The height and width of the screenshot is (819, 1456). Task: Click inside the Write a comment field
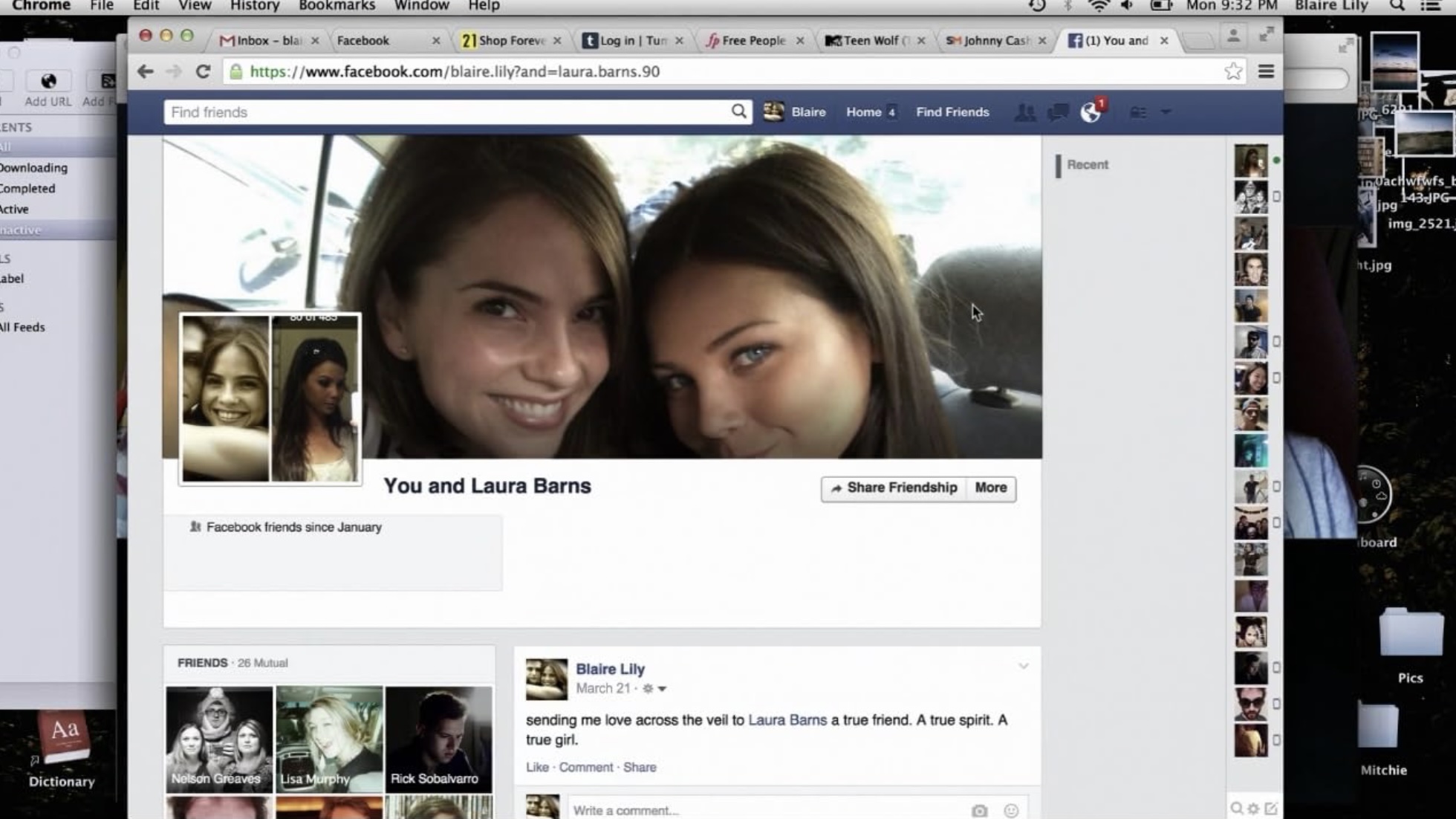point(706,809)
